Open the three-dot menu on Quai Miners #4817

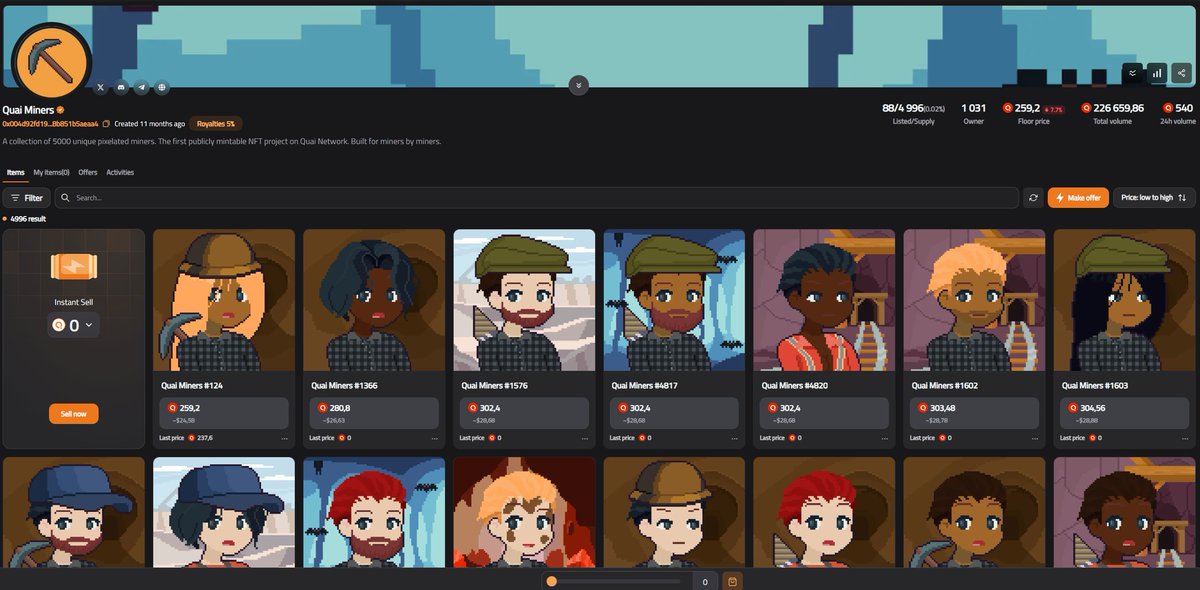tap(734, 438)
